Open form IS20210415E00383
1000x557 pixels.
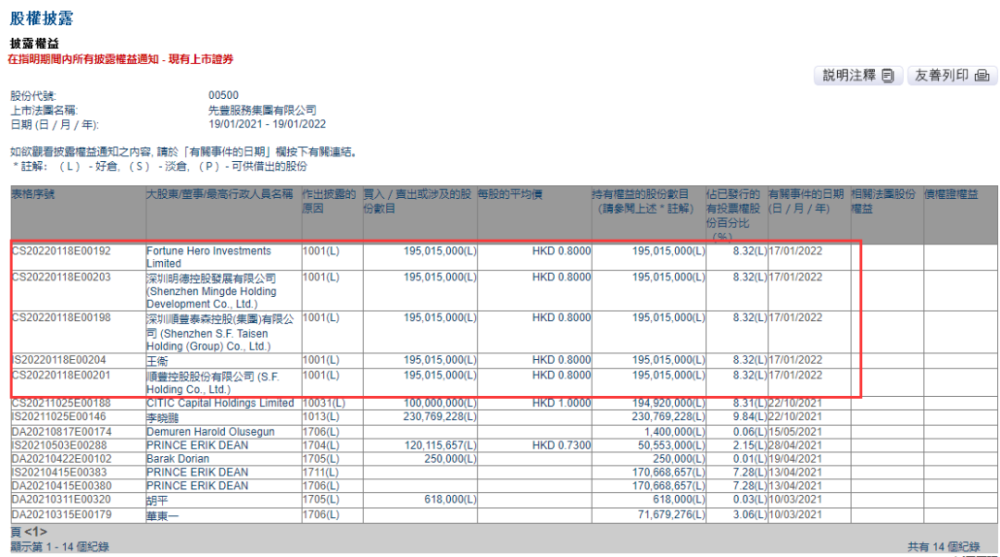point(59,472)
